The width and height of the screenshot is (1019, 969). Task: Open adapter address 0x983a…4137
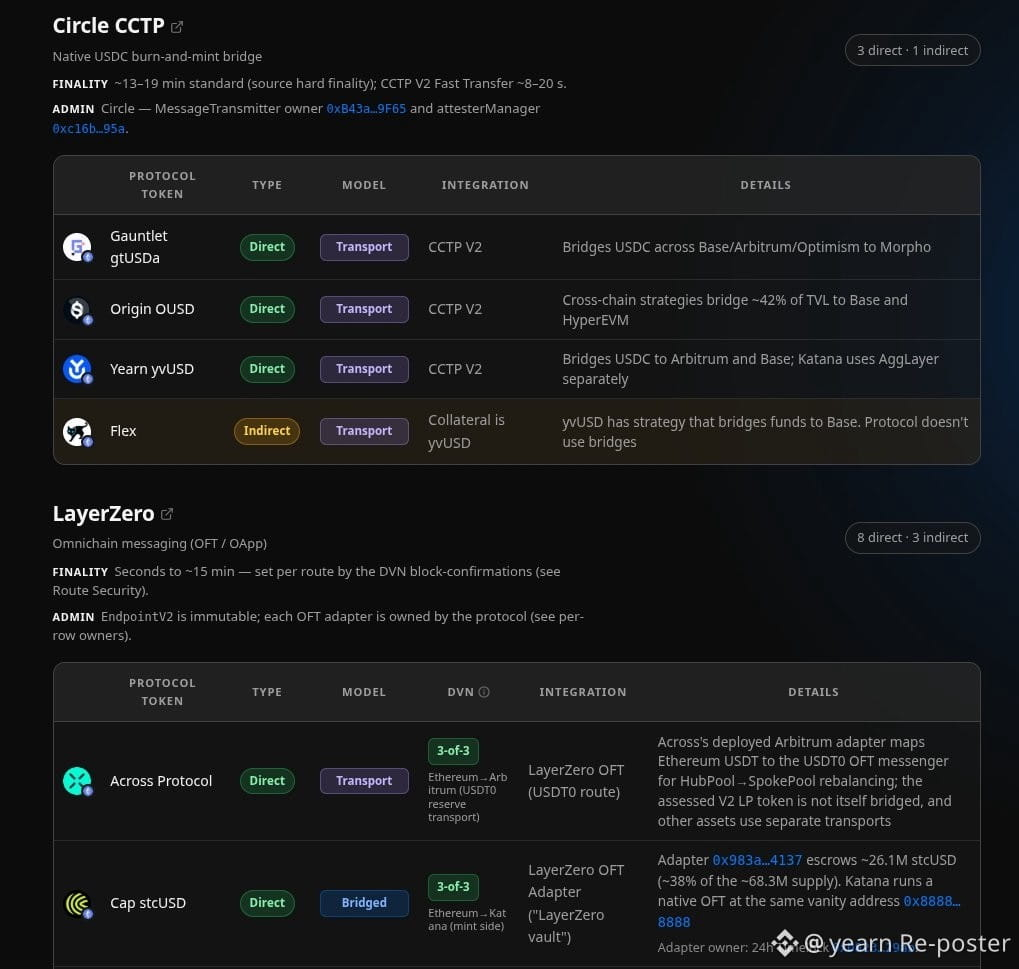757,860
